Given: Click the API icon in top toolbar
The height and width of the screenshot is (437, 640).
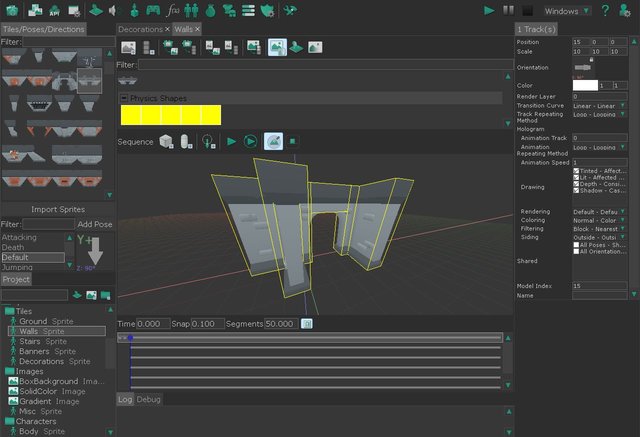Looking at the screenshot, I should point(54,11).
